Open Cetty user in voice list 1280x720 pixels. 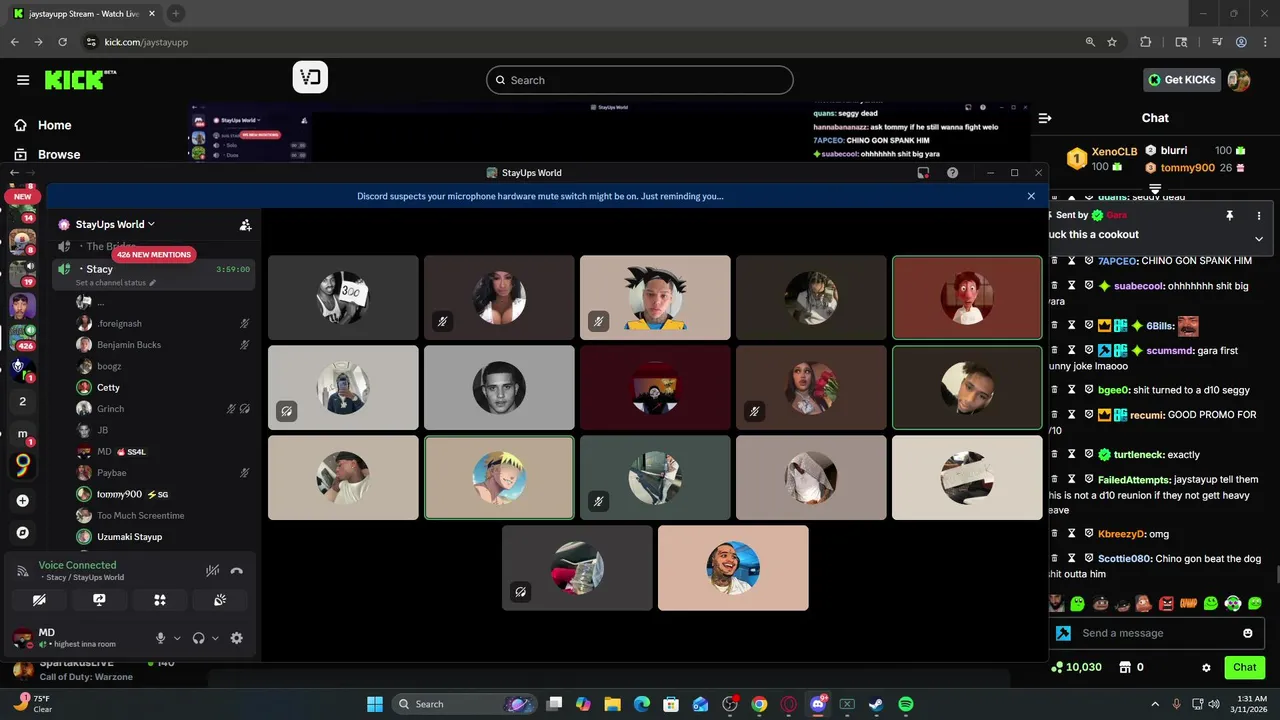[x=108, y=388]
